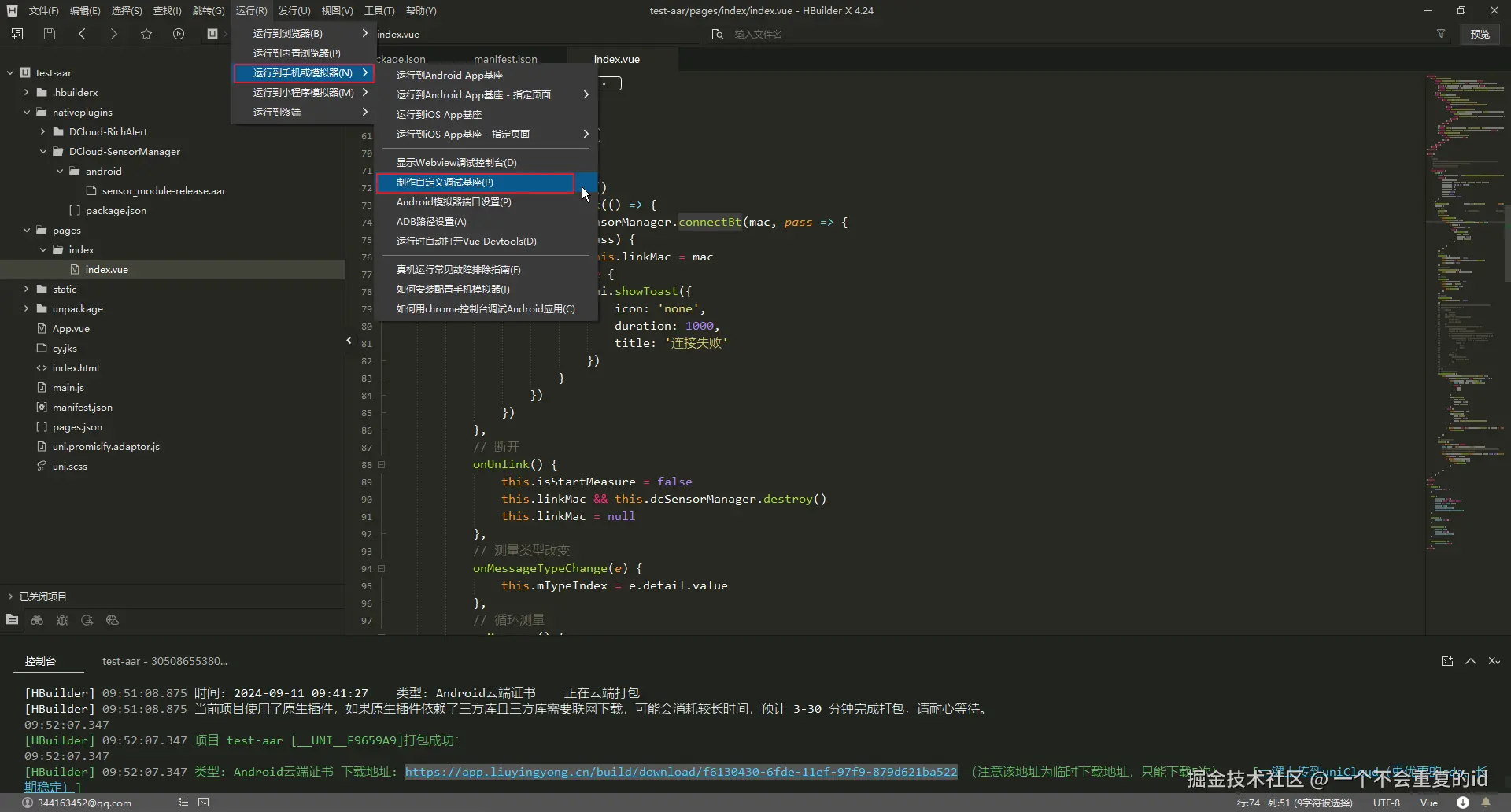1511x812 pixels.
Task: Click the save file toolbar icon
Action: (x=50, y=34)
